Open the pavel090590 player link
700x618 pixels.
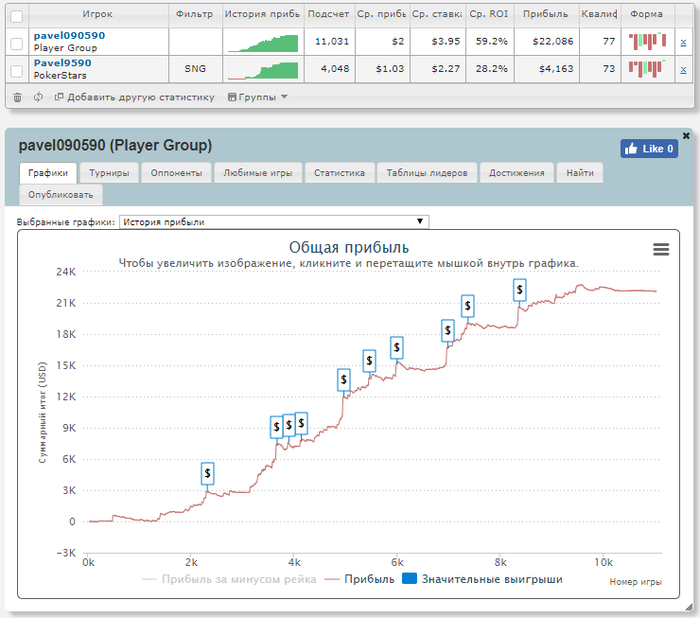69,36
